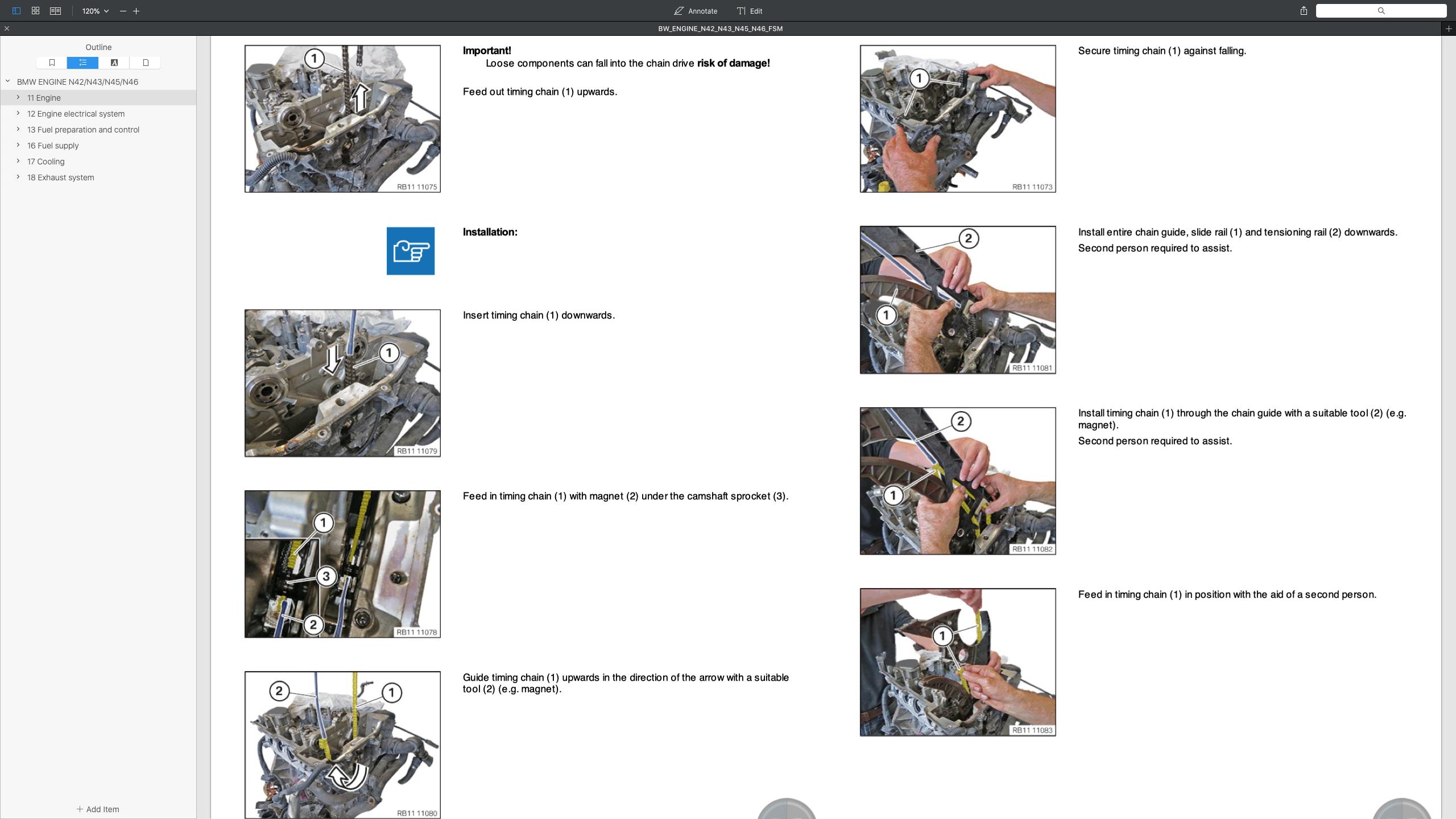Show the outline list sidebar tab
Screen dimensions: 1456x819
82,63
